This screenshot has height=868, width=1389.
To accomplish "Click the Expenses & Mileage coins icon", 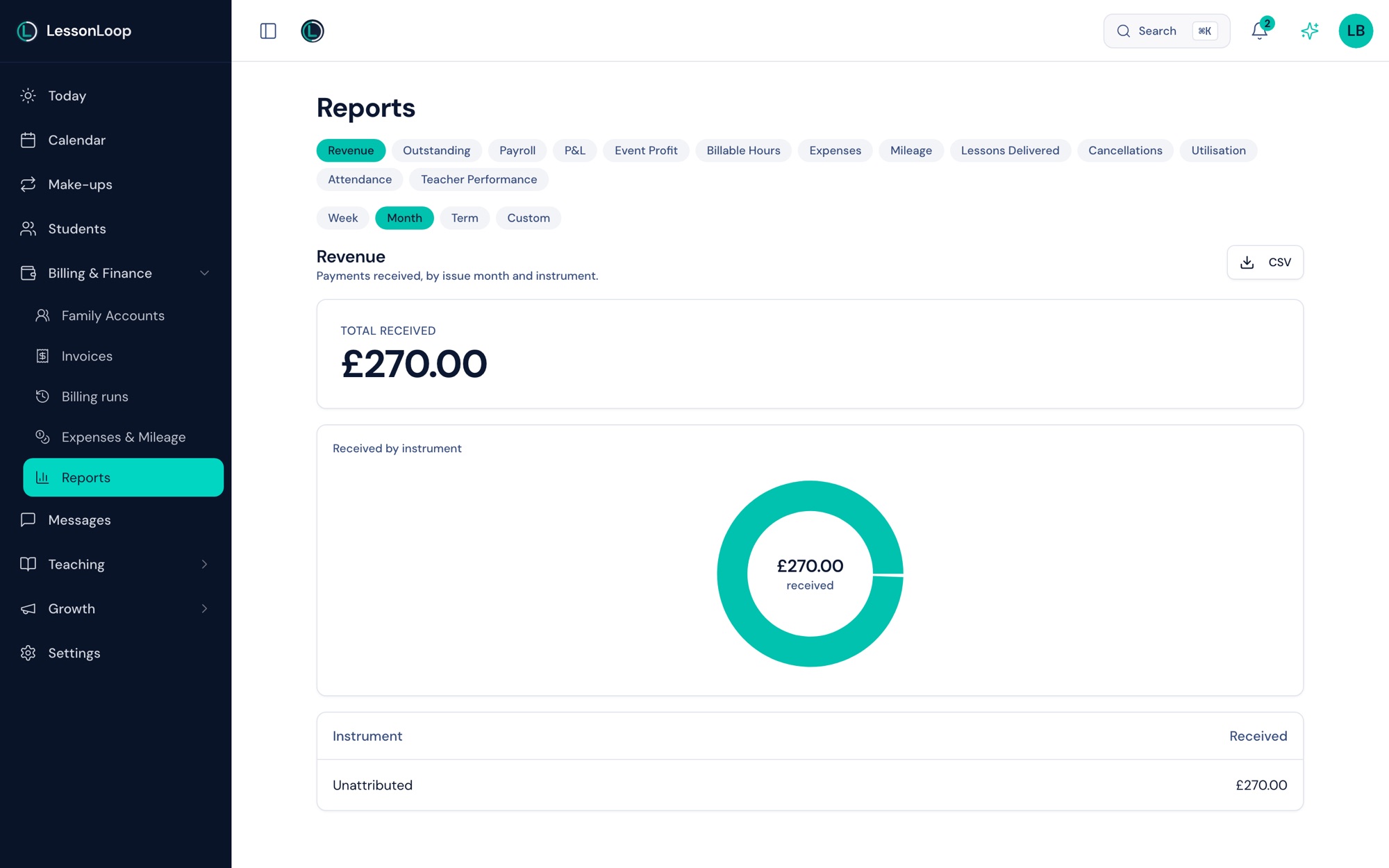I will point(42,437).
